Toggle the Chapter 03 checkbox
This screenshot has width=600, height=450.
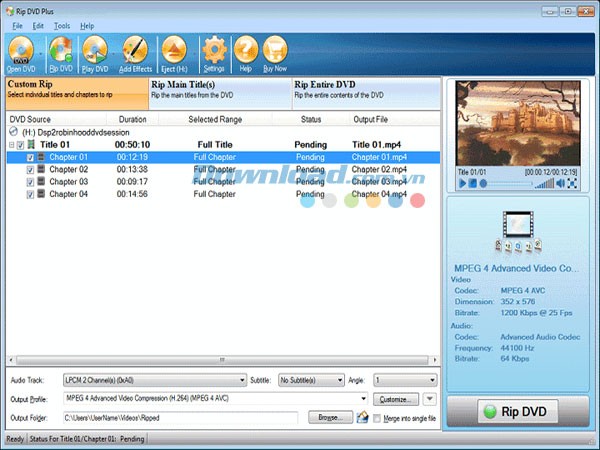(30, 182)
